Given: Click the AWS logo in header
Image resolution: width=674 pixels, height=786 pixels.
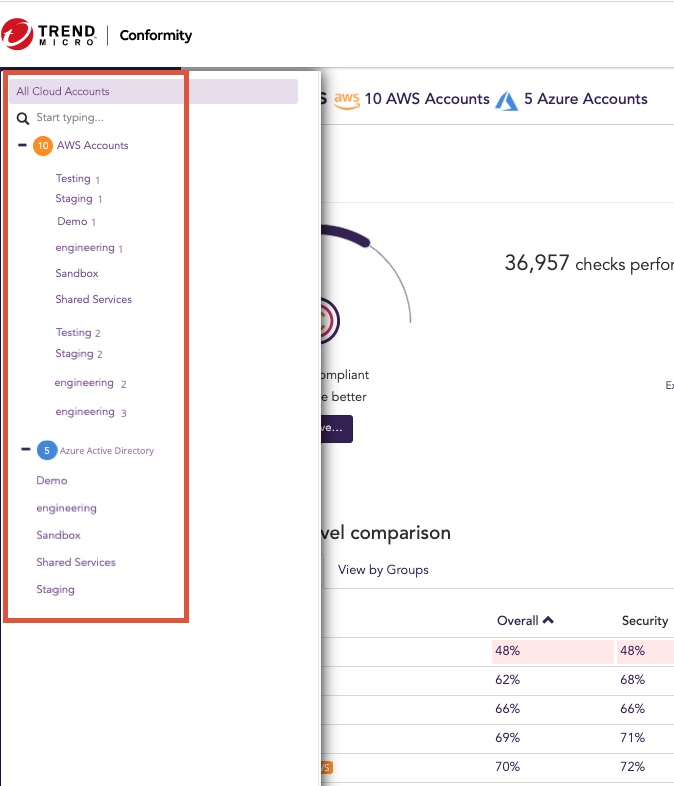Looking at the screenshot, I should (x=347, y=100).
